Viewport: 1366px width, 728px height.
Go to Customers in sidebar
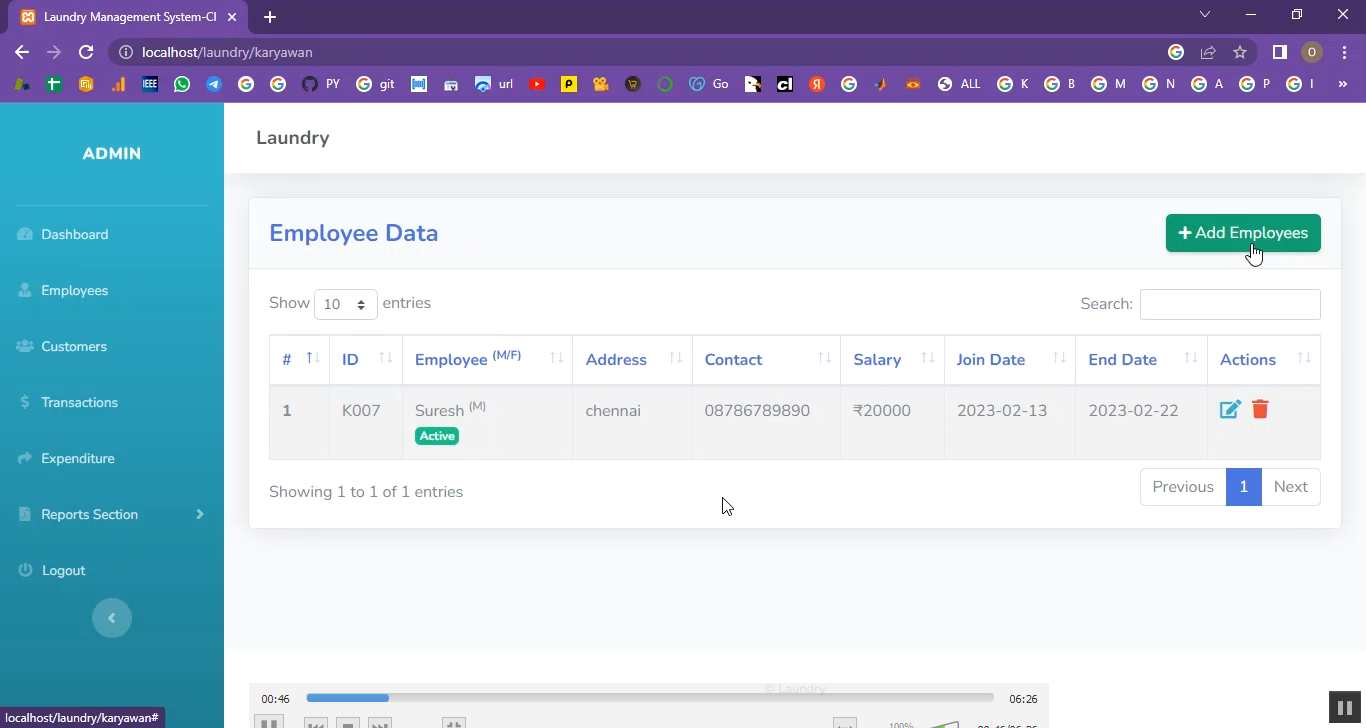74,346
